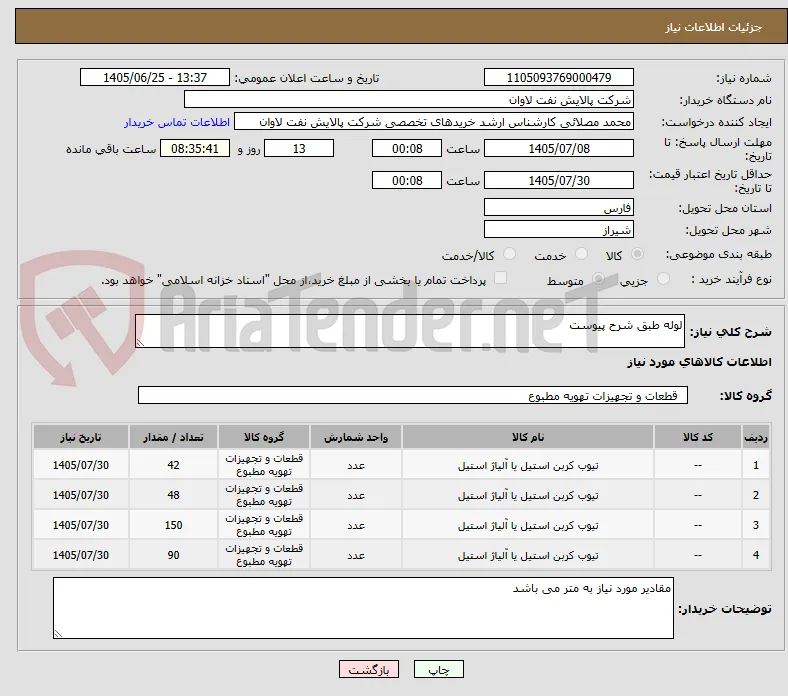Click item name in table row 3
This screenshot has height=696, width=788.
pos(528,525)
